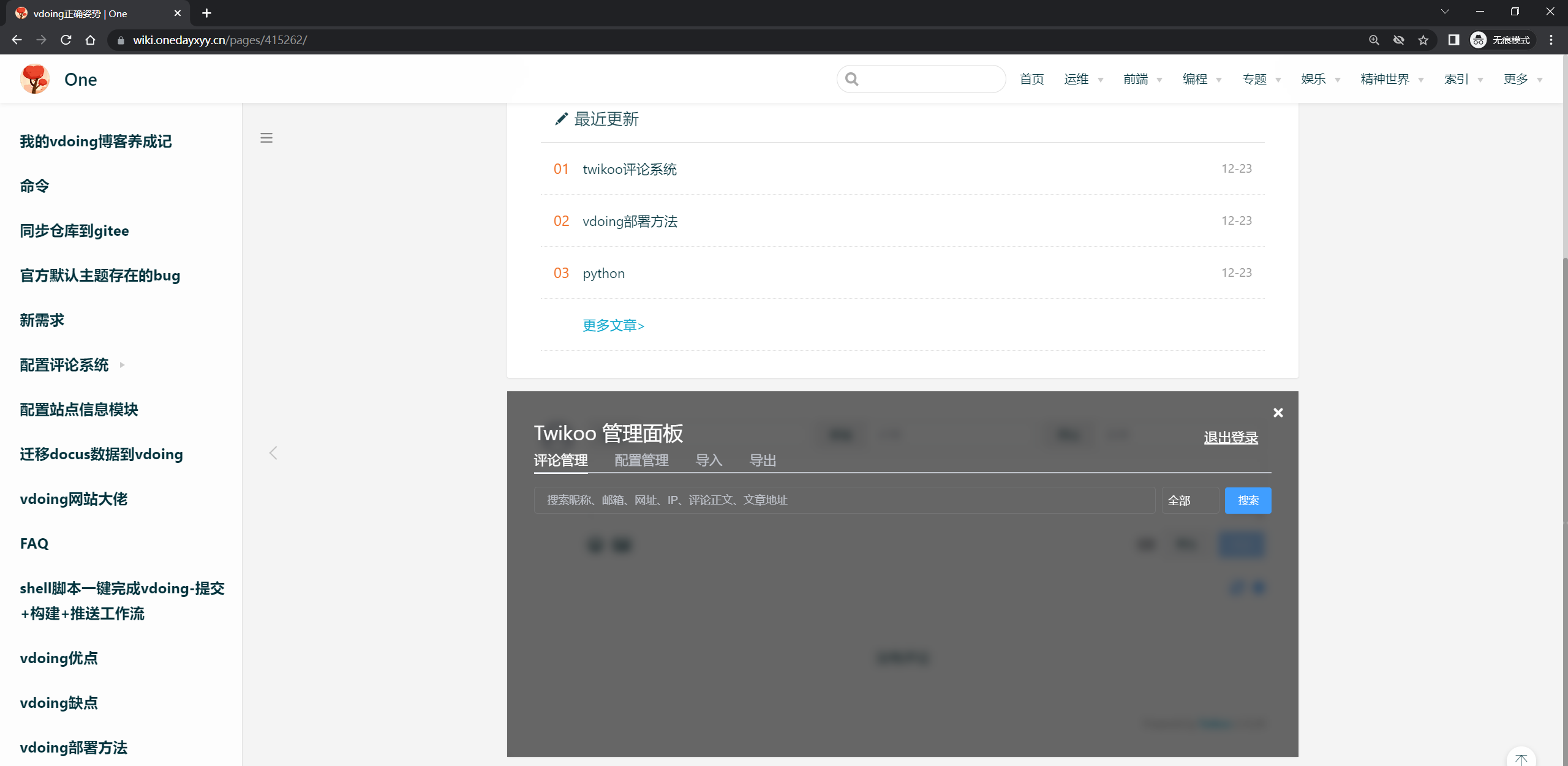Viewport: 1568px width, 766px height.
Task: Open a new browser tab
Action: coord(207,13)
